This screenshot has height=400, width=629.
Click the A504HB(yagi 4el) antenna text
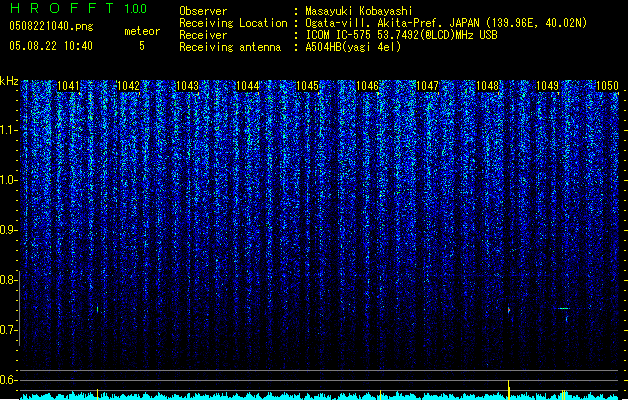(x=353, y=47)
